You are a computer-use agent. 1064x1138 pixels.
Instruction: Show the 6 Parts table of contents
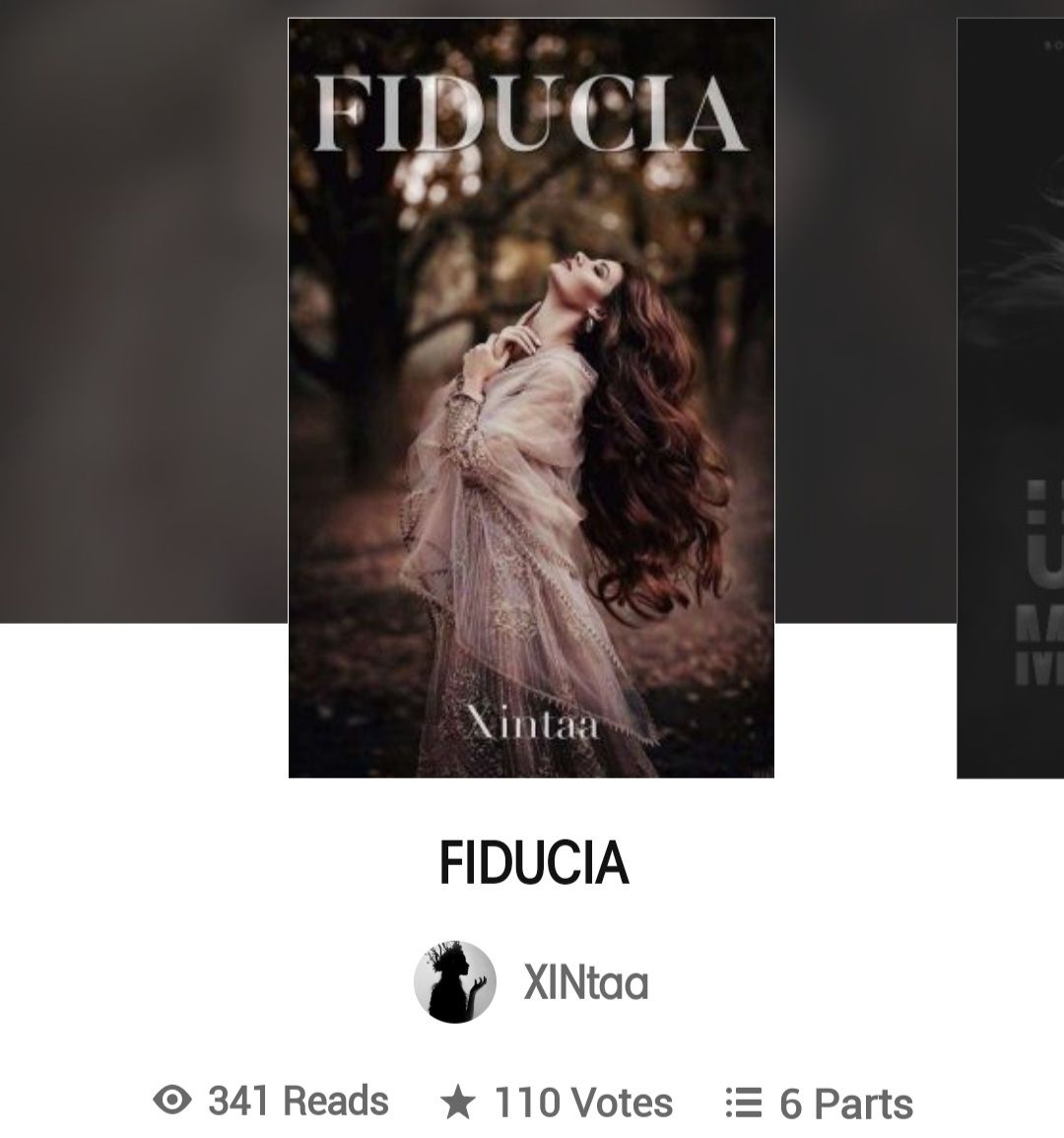coord(846,1104)
